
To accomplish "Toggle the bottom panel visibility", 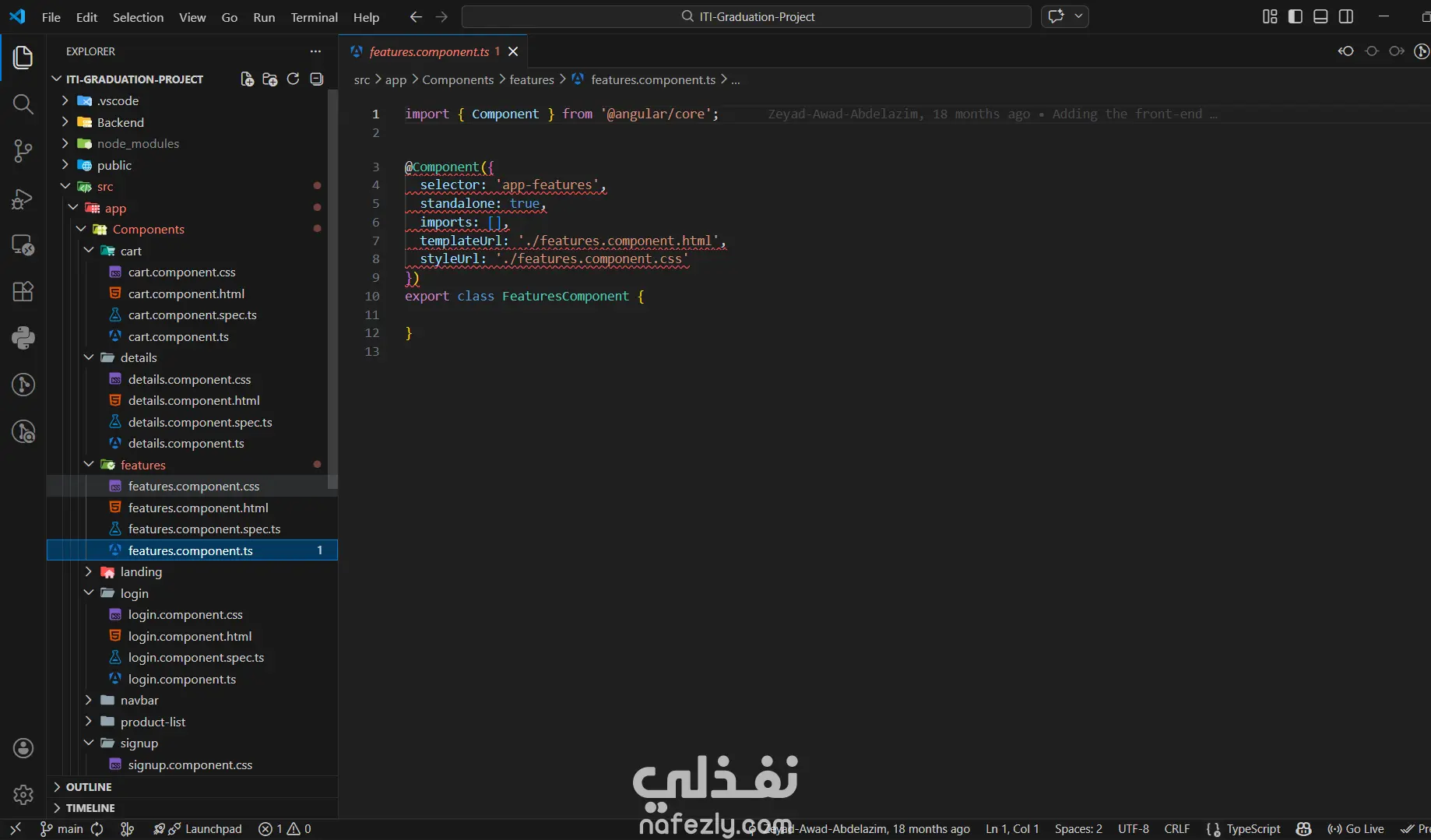I will 1320,16.
